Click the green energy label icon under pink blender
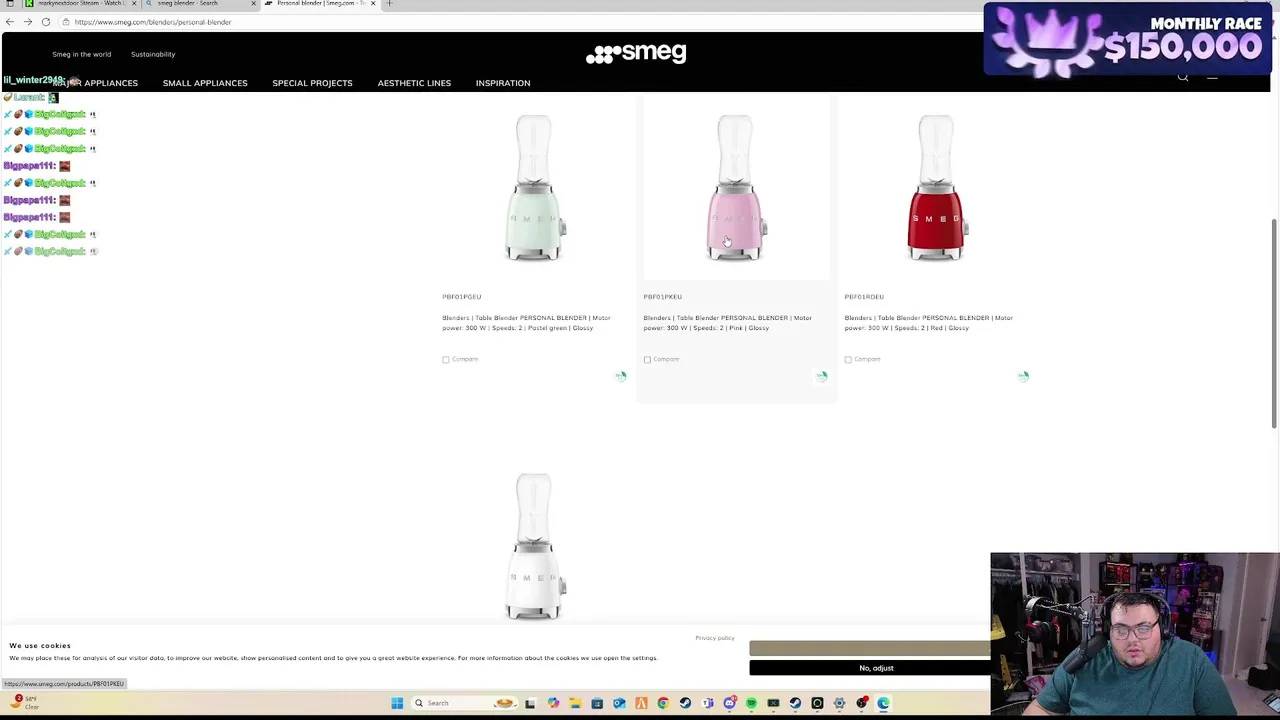 [x=822, y=376]
